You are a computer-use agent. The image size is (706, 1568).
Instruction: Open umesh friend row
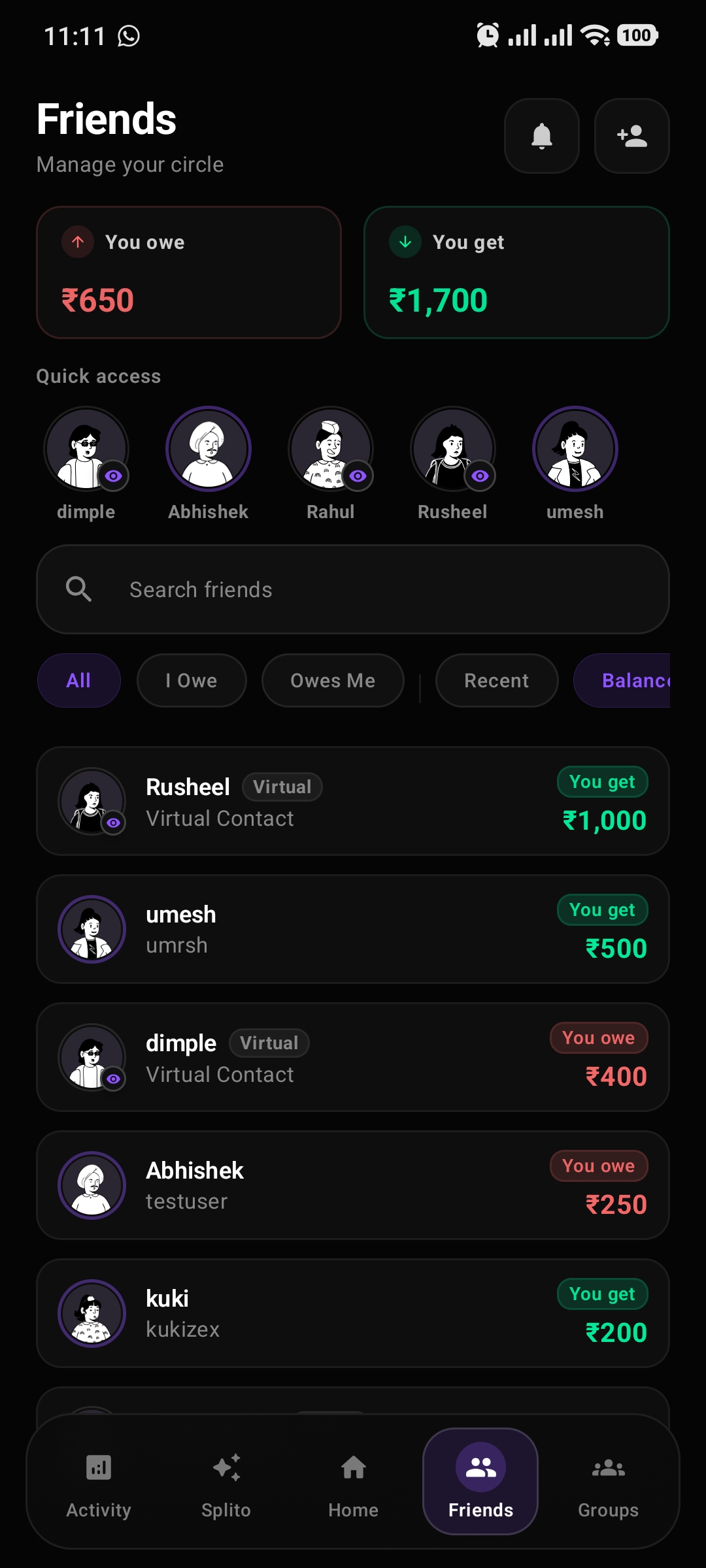pos(353,929)
